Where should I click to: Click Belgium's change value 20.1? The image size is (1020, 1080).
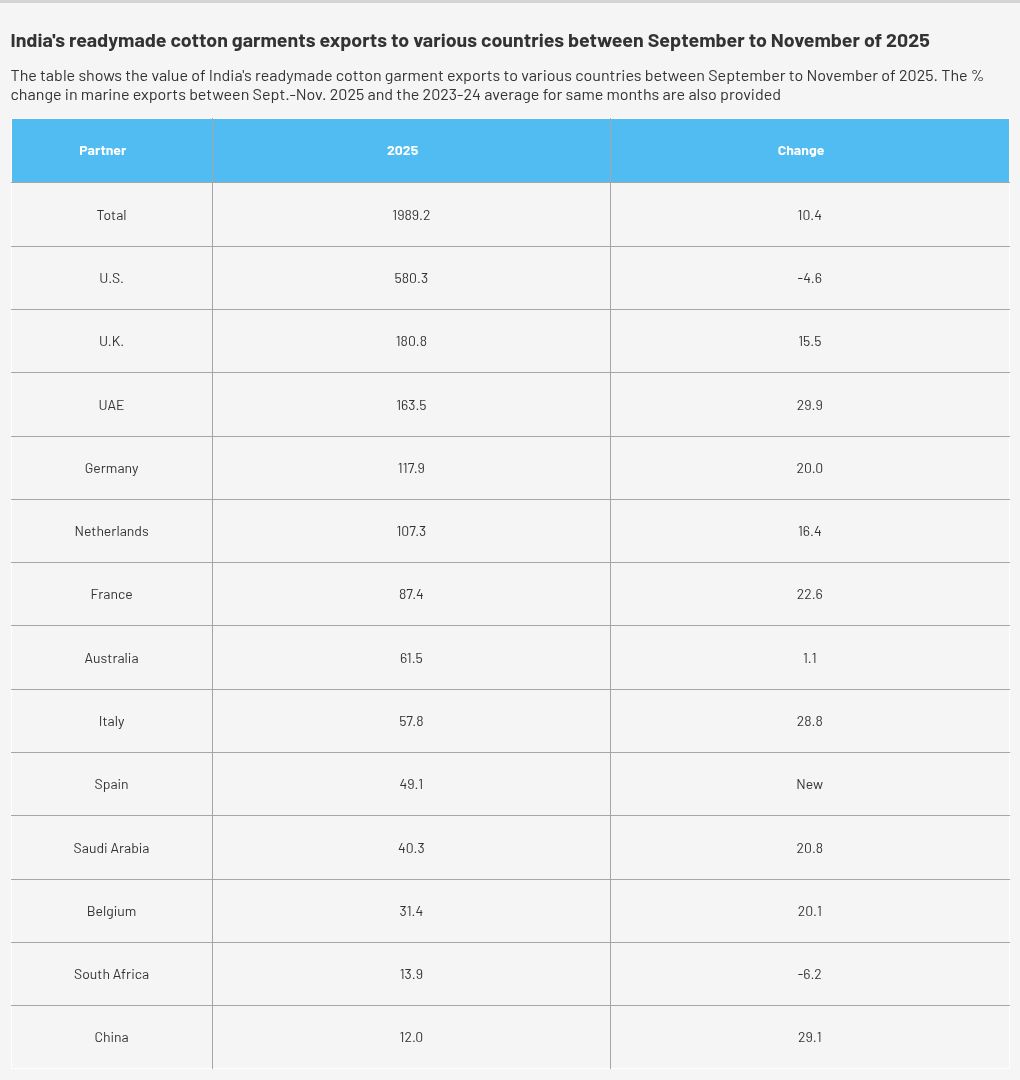[810, 911]
